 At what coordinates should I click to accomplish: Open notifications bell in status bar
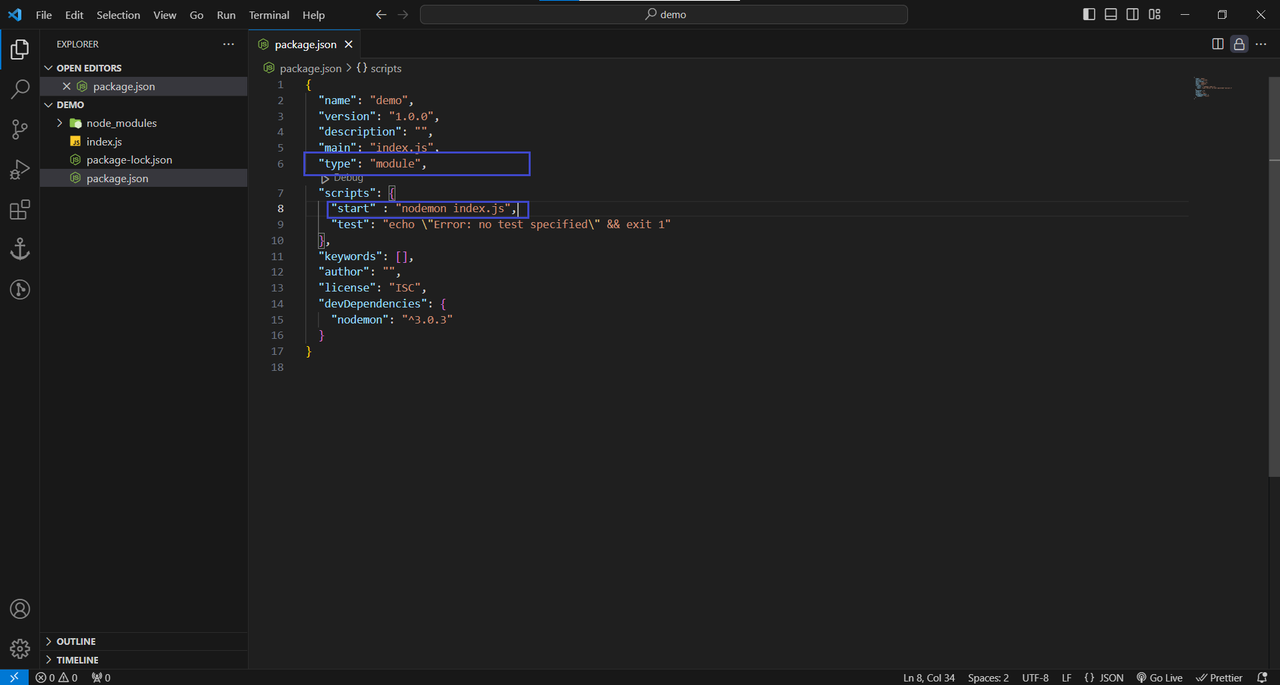tap(1262, 677)
